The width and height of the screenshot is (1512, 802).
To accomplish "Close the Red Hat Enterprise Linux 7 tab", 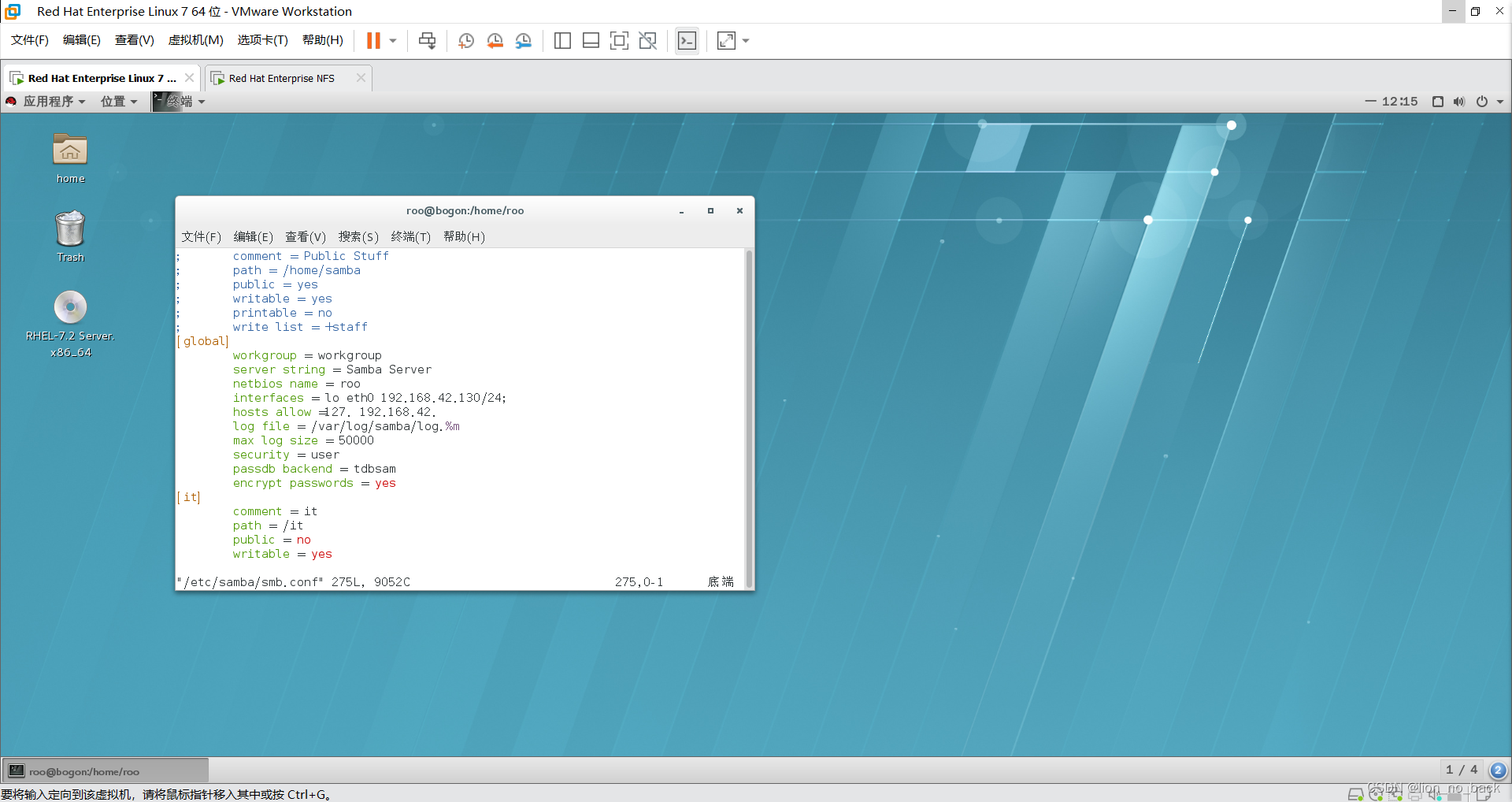I will click(x=189, y=78).
